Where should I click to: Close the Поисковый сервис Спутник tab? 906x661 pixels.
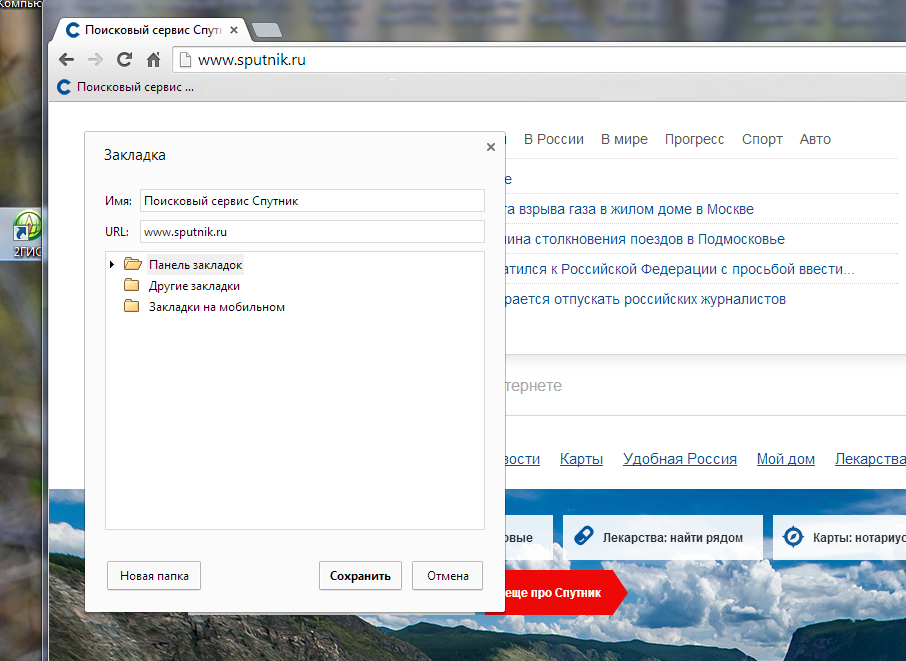click(234, 30)
